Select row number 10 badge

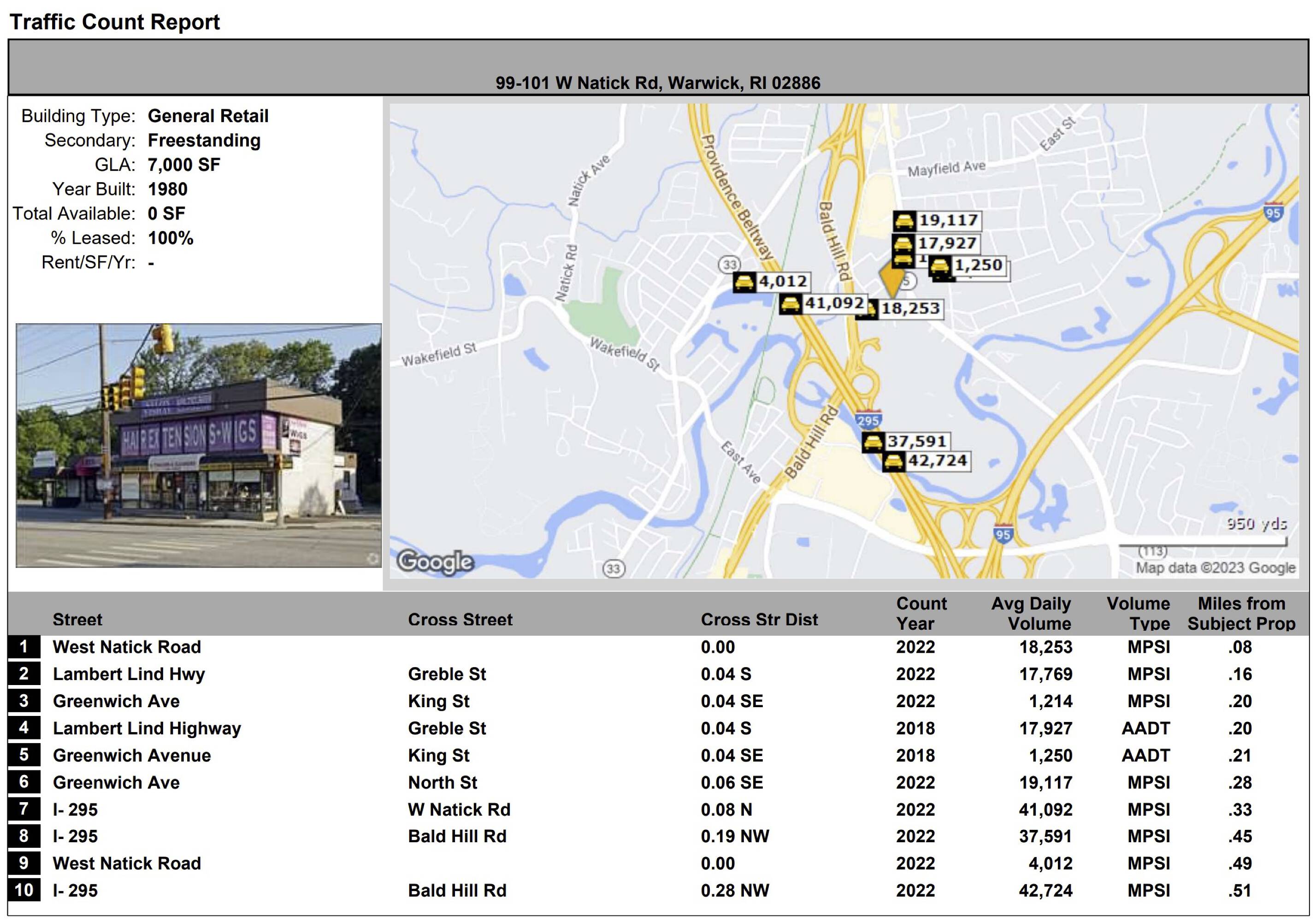click(24, 891)
